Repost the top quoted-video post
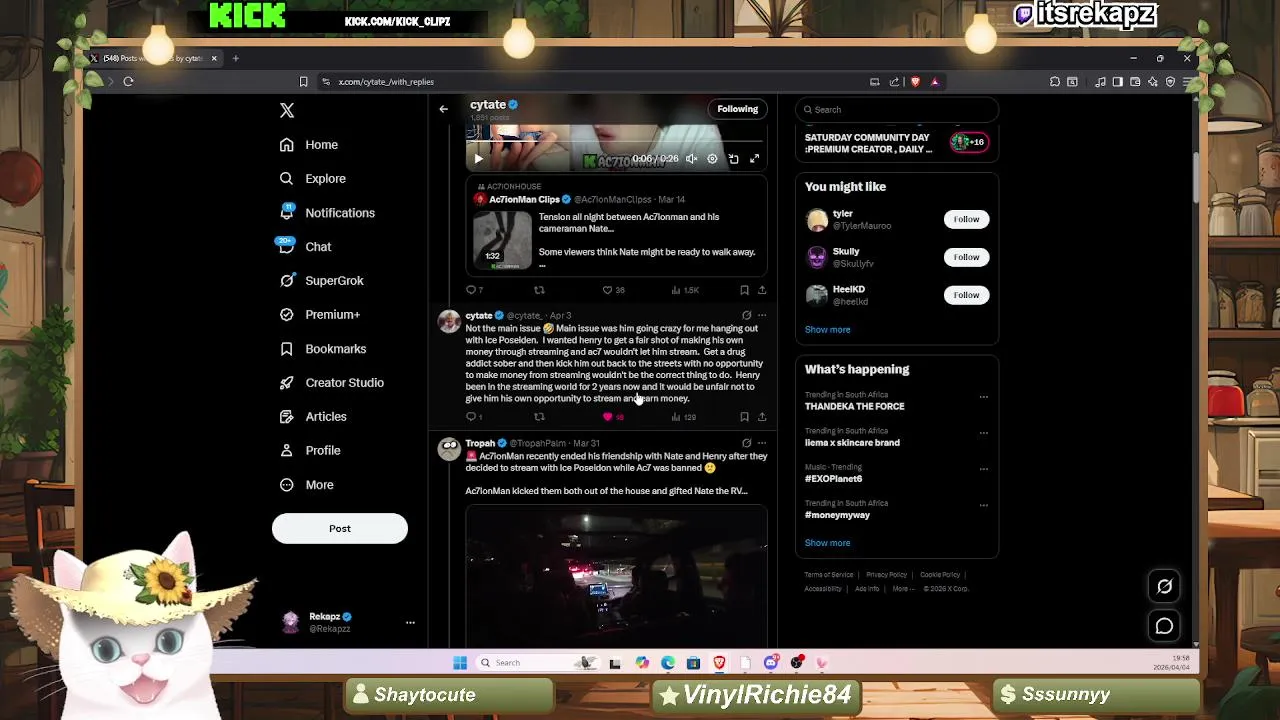This screenshot has width=1280, height=720. click(539, 290)
